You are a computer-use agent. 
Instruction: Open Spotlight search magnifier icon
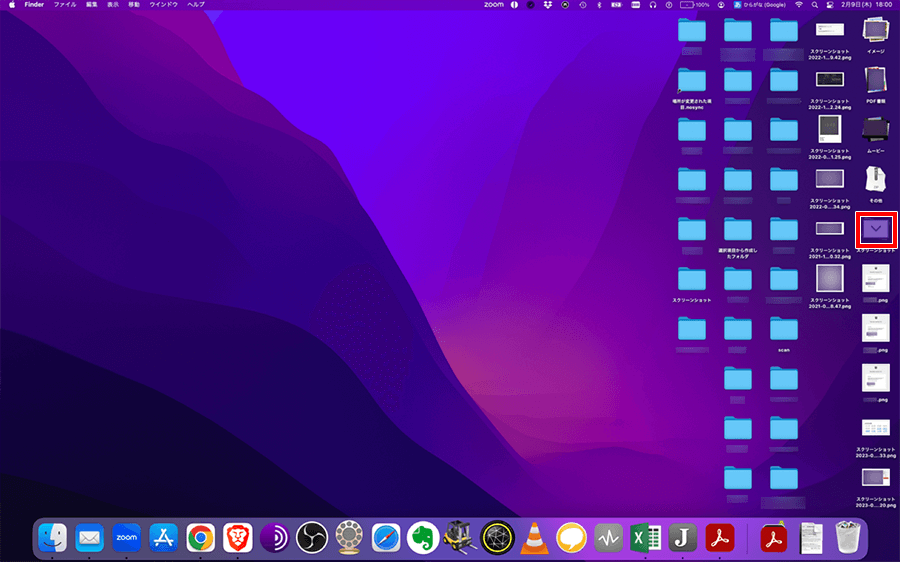814,5
